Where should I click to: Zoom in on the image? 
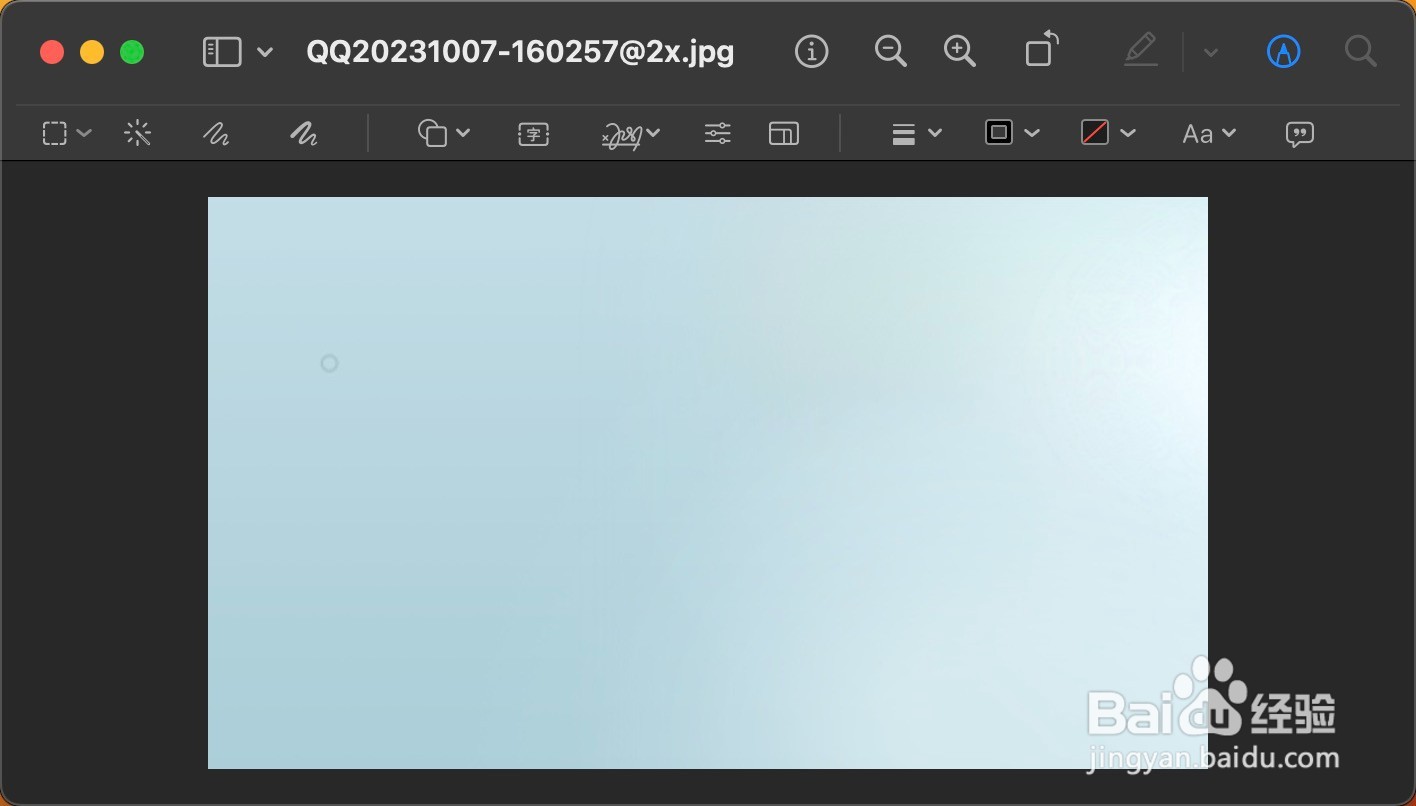[960, 51]
